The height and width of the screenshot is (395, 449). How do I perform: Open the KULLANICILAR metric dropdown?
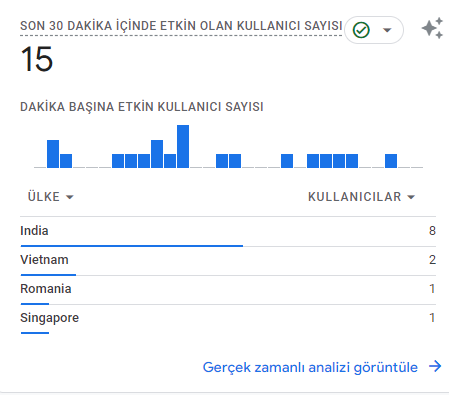tap(361, 197)
